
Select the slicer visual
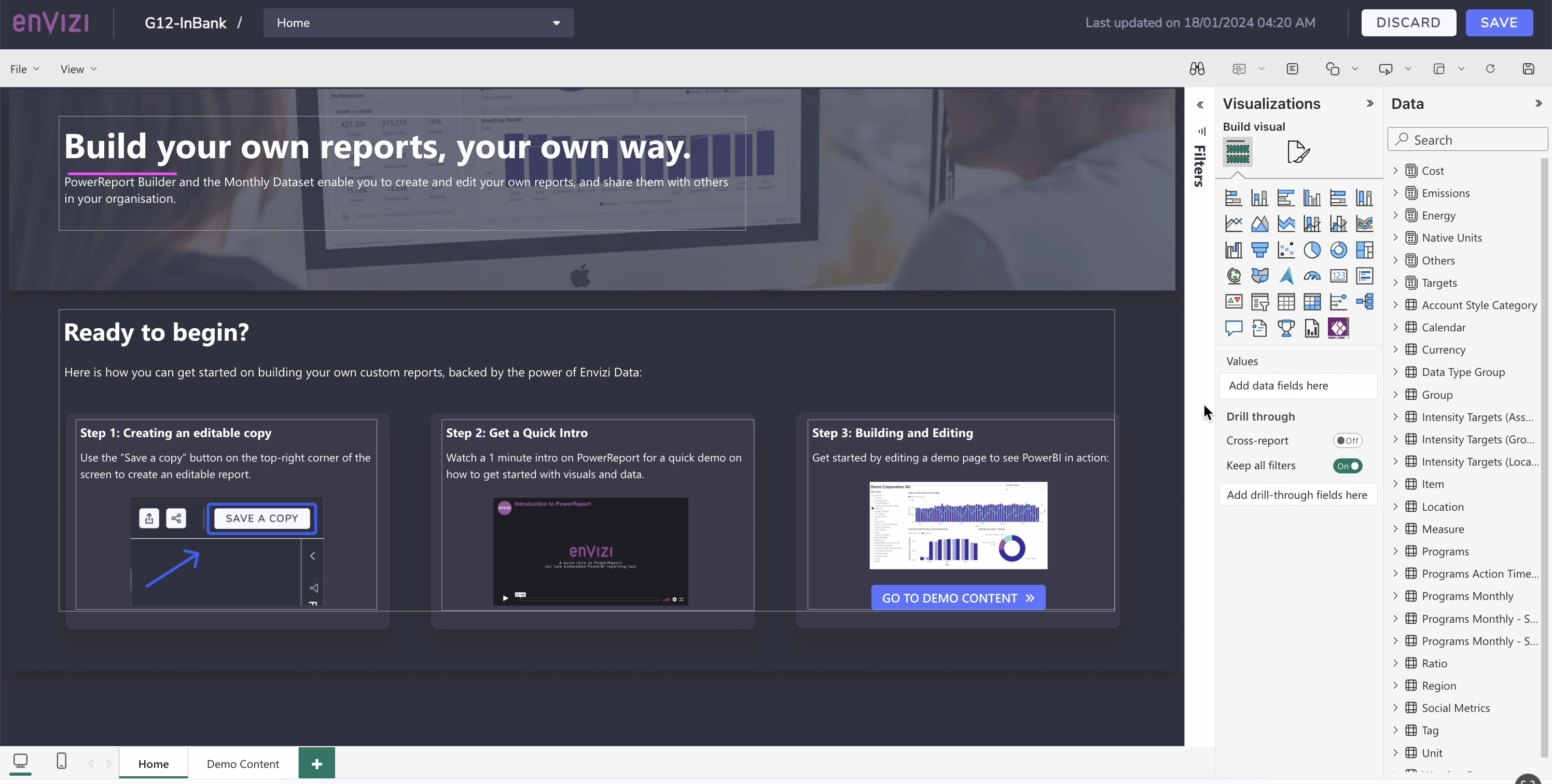point(1260,302)
